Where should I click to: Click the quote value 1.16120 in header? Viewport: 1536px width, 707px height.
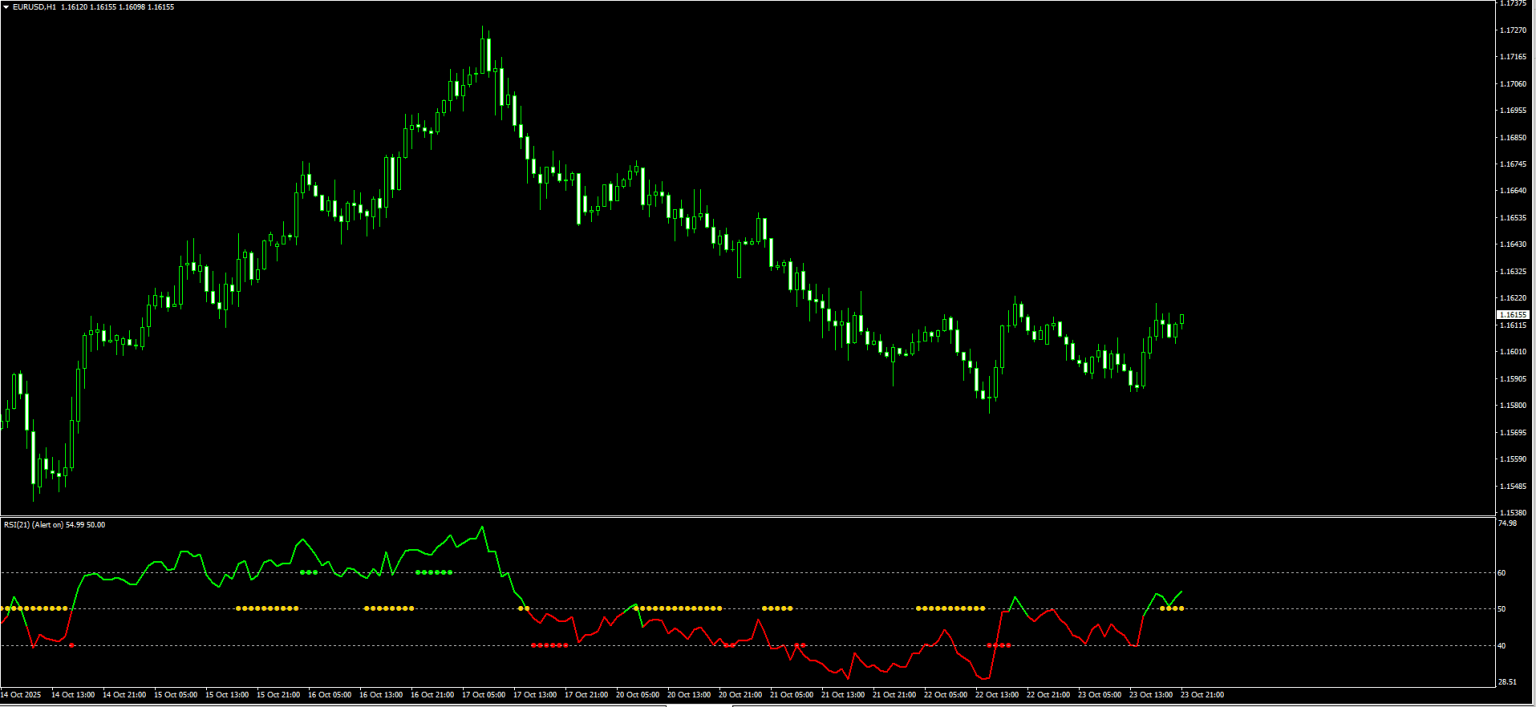point(73,6)
